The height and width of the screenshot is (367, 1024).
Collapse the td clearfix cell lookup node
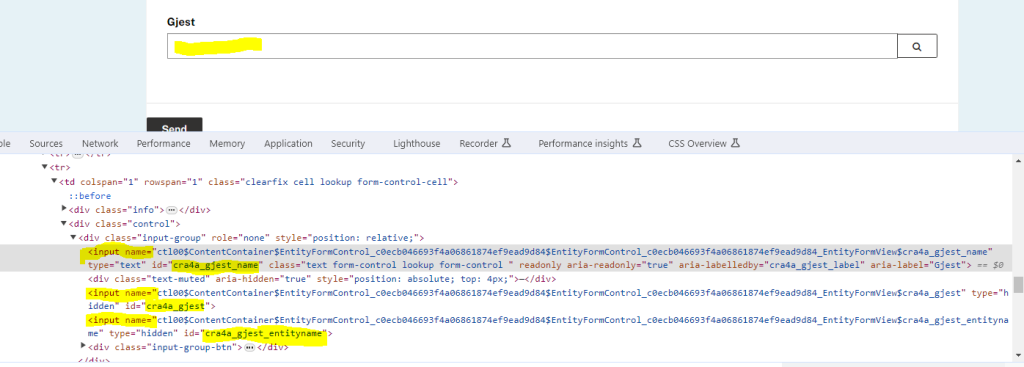pyautogui.click(x=55, y=182)
